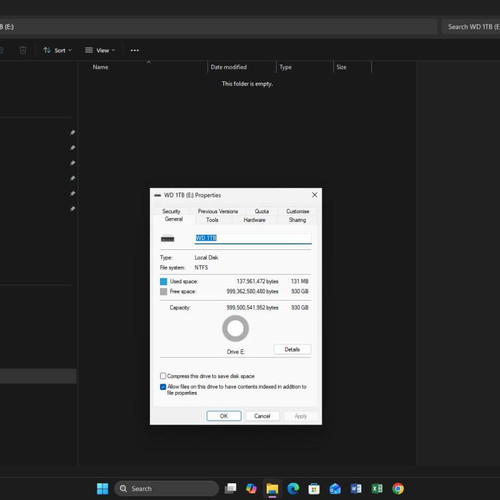The width and height of the screenshot is (500, 500).
Task: Click the Cancel button in Properties
Action: 262,416
